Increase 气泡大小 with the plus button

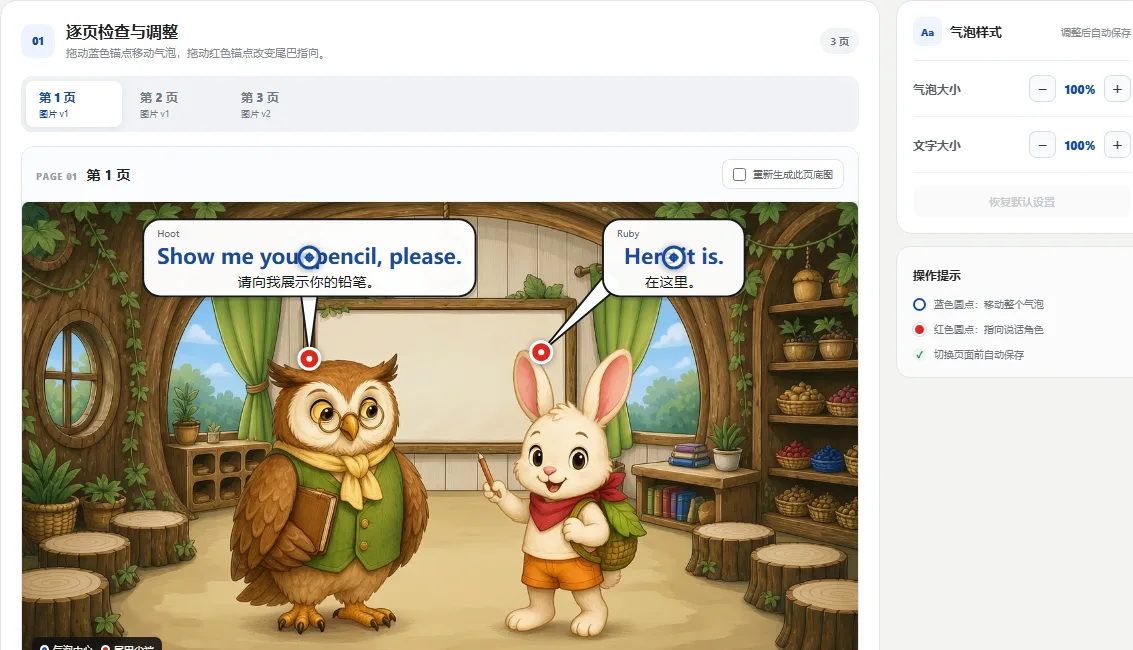point(1117,90)
